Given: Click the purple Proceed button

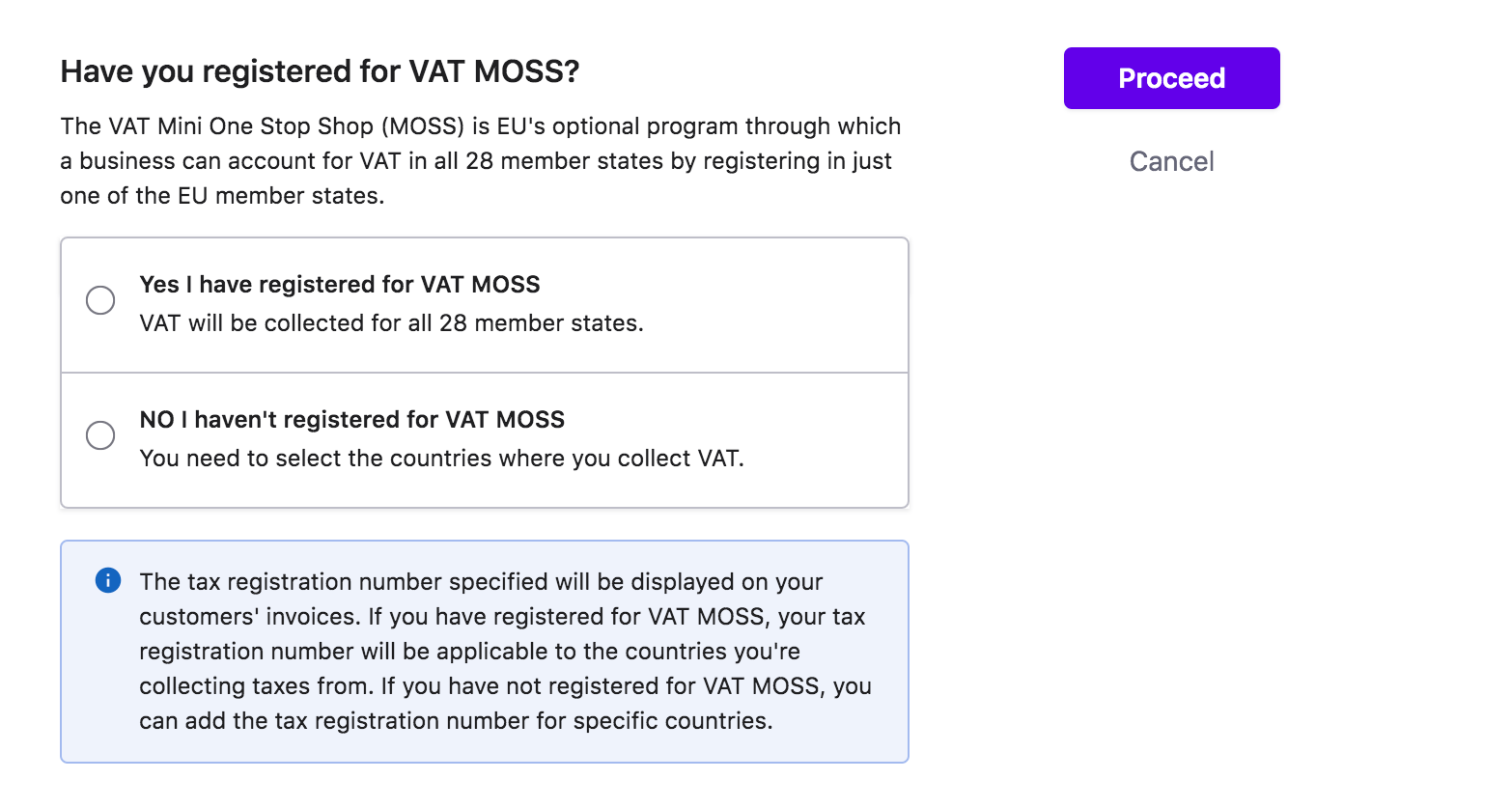Looking at the screenshot, I should 1171,78.
